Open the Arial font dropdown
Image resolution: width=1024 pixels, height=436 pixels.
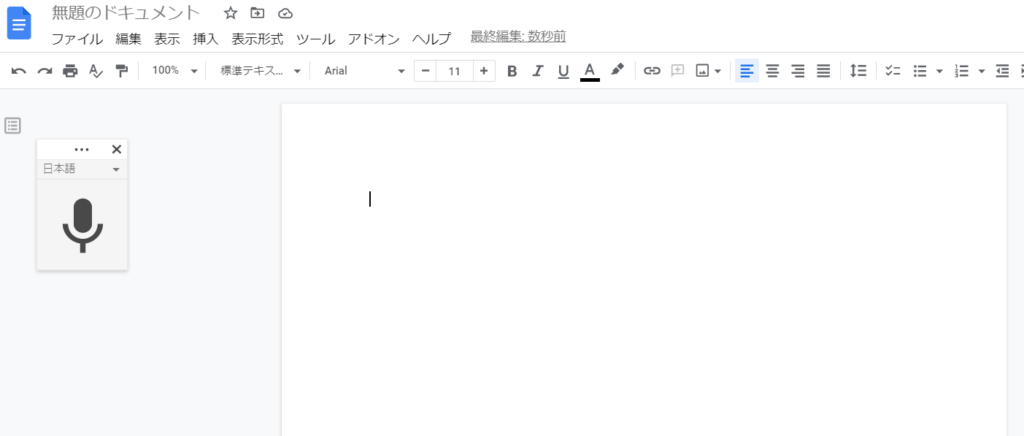(364, 70)
